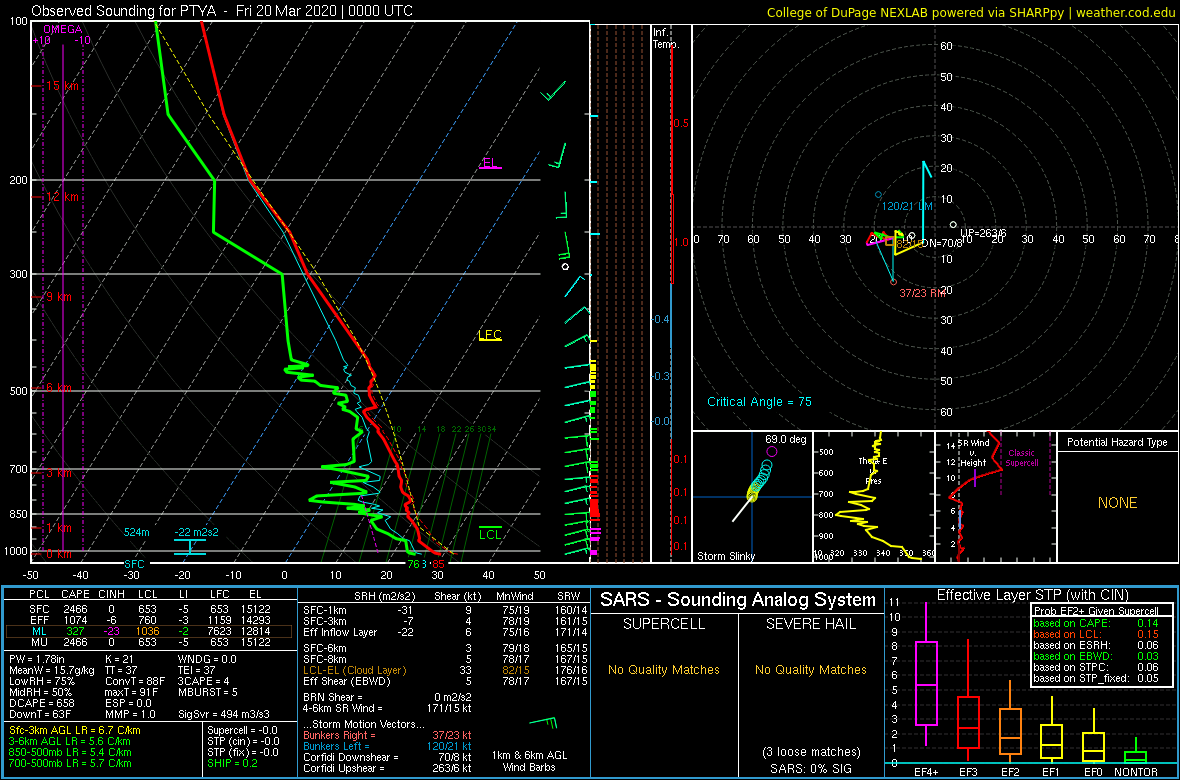
Task: Click No Quality Matches under SUPERCELL
Action: (663, 669)
